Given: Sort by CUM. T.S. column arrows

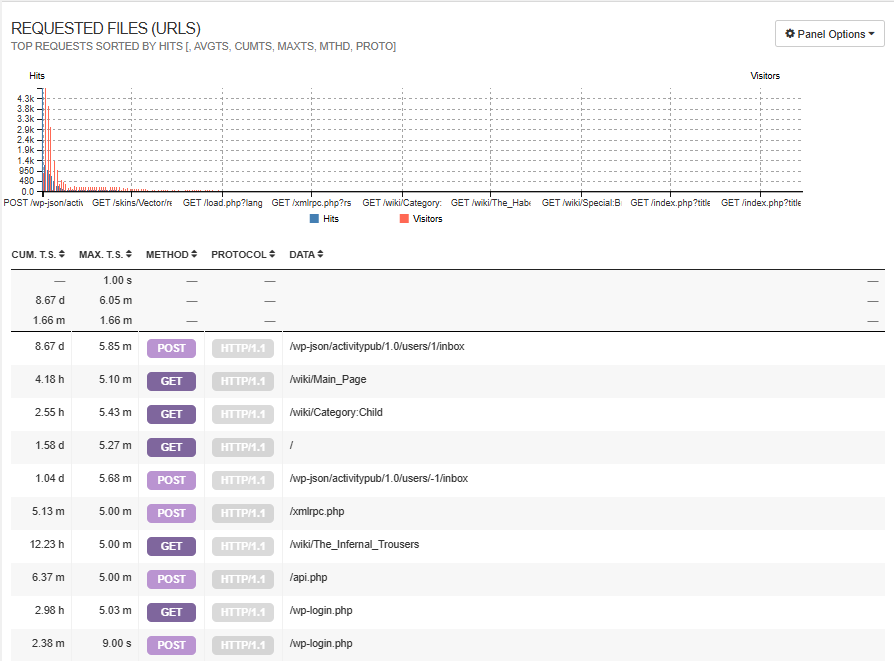Looking at the screenshot, I should click(x=62, y=255).
